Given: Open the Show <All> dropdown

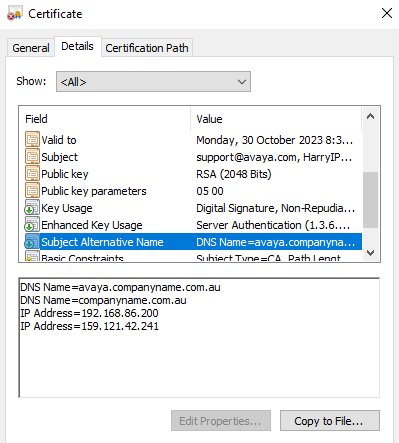Looking at the screenshot, I should pyautogui.click(x=153, y=82).
